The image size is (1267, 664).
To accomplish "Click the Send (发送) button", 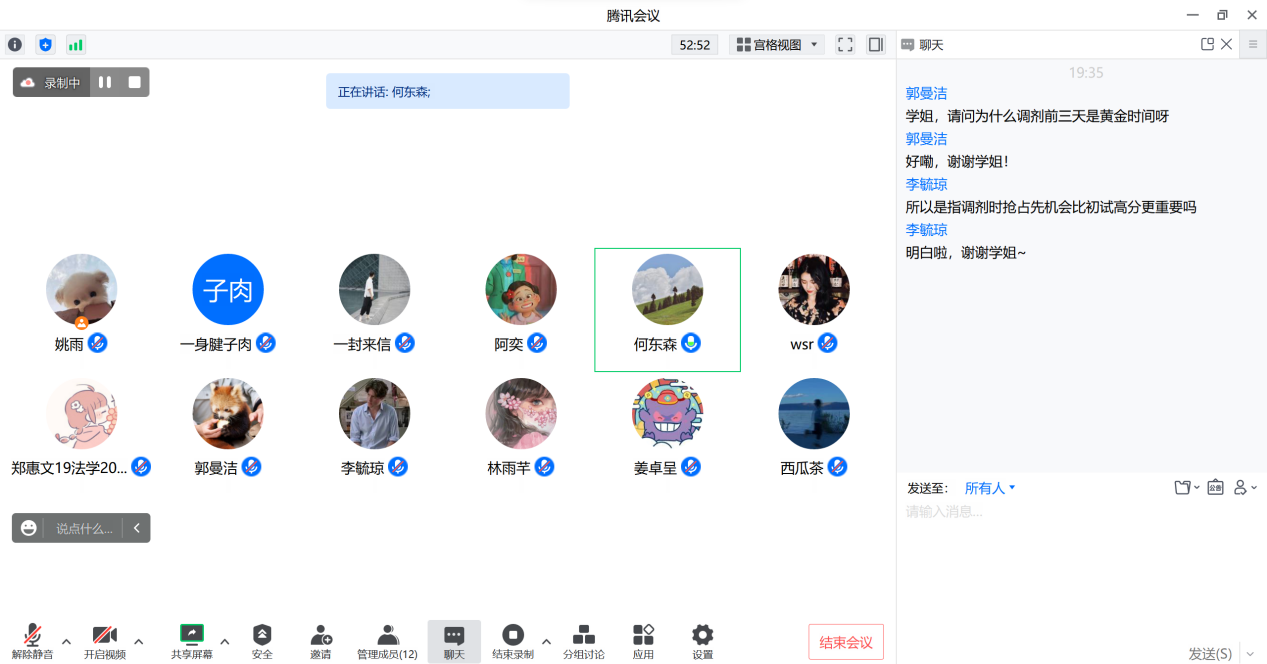I will coord(1210,653).
